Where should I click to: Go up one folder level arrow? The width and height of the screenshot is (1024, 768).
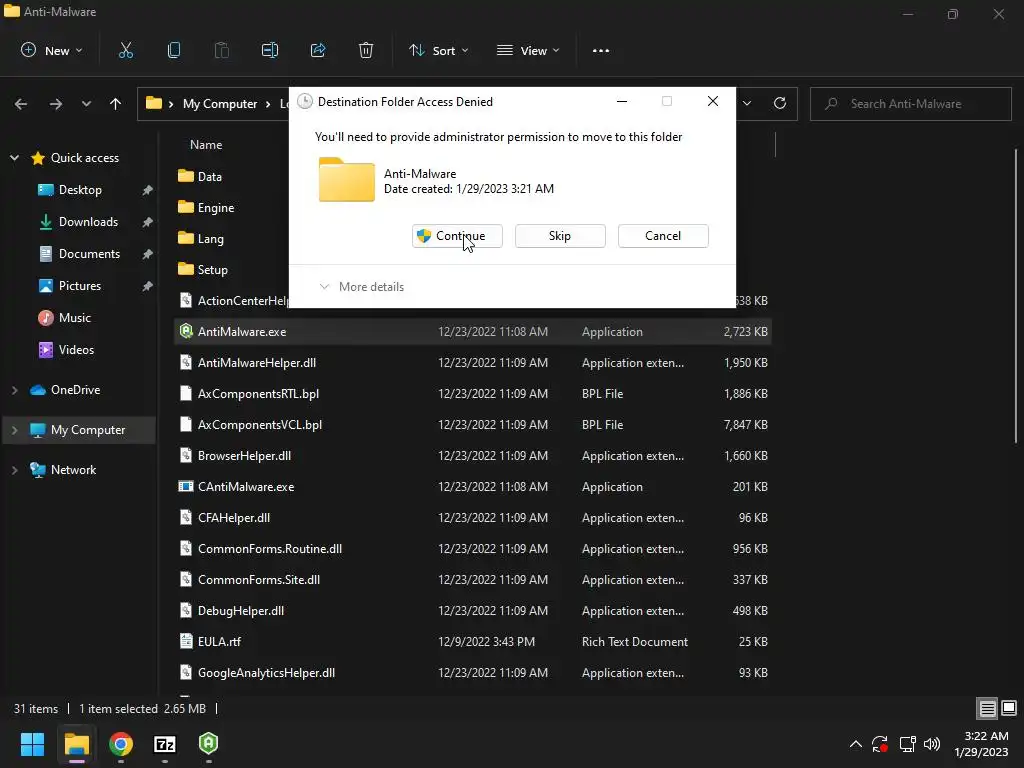116,104
